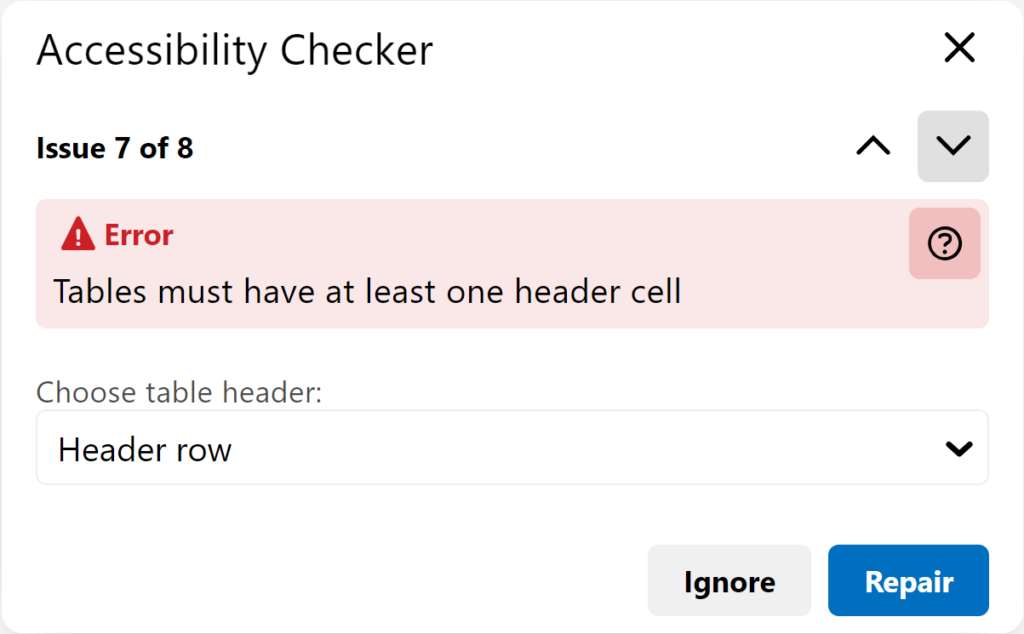
Task: Click the Repair button
Action: [x=907, y=580]
